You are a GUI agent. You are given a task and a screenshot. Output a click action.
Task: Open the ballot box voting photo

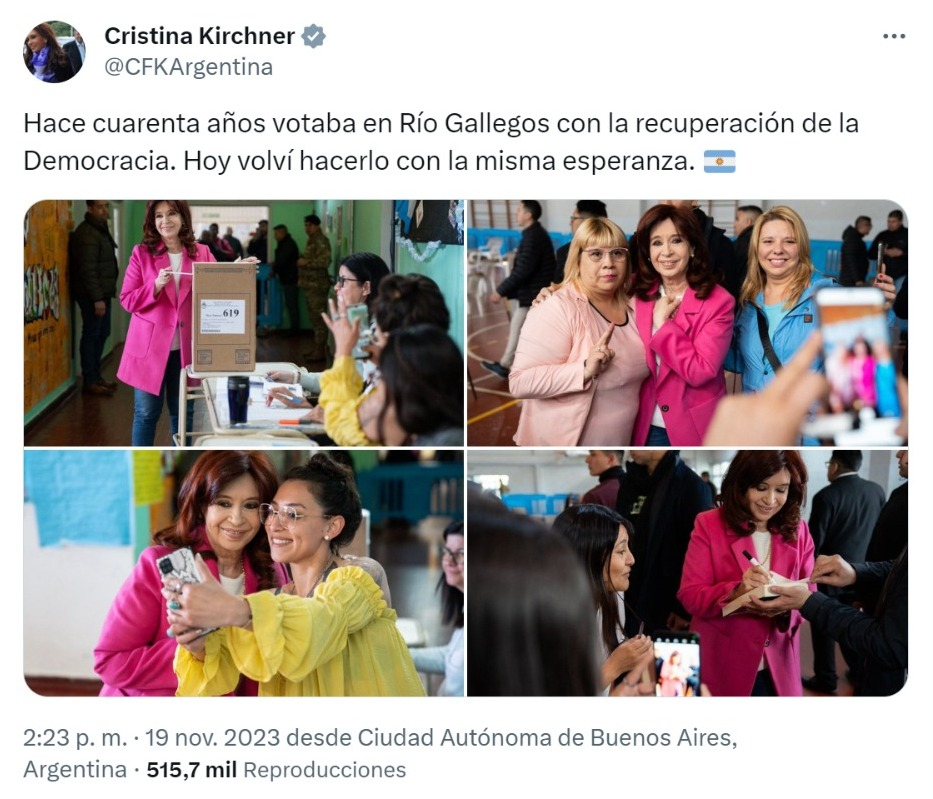click(x=243, y=322)
